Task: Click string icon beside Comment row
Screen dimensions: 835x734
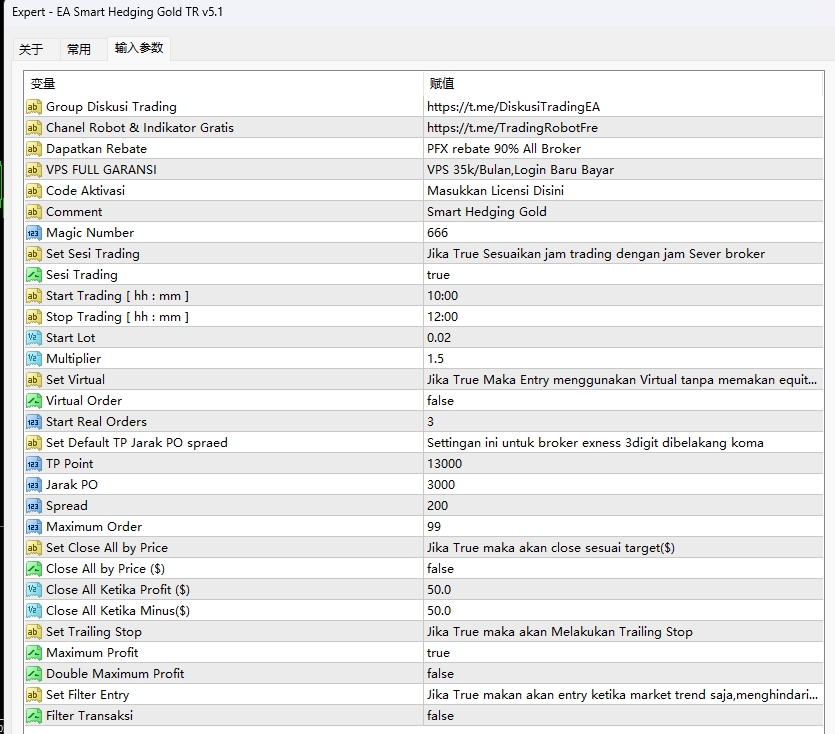Action: point(34,212)
